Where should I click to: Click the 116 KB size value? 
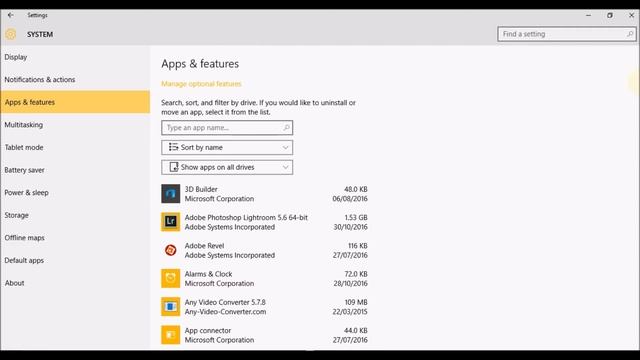click(x=358, y=246)
